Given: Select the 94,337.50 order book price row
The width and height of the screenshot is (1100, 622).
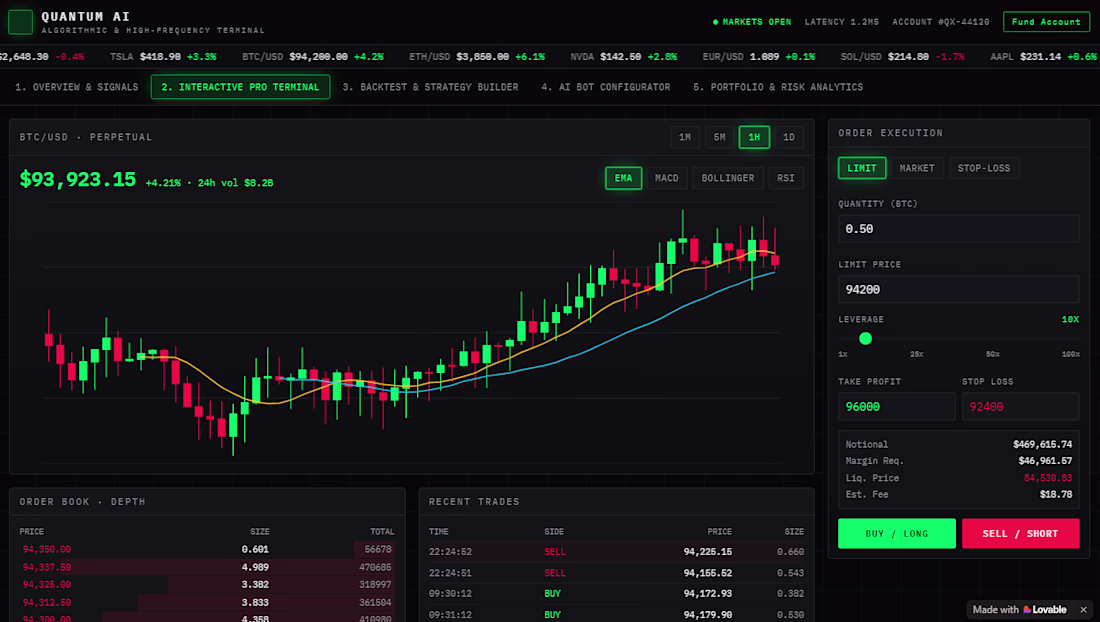Looking at the screenshot, I should (207, 567).
